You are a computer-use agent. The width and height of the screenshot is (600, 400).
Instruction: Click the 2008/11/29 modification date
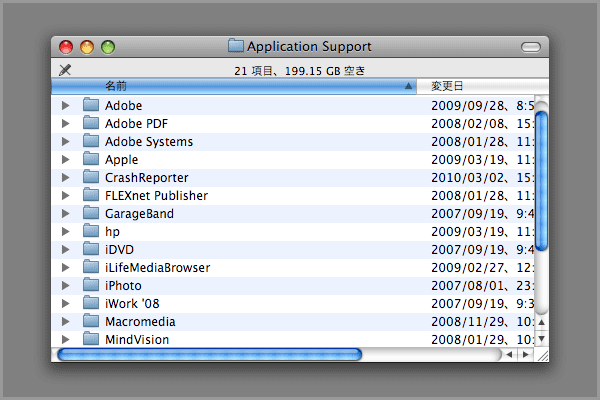483,322
